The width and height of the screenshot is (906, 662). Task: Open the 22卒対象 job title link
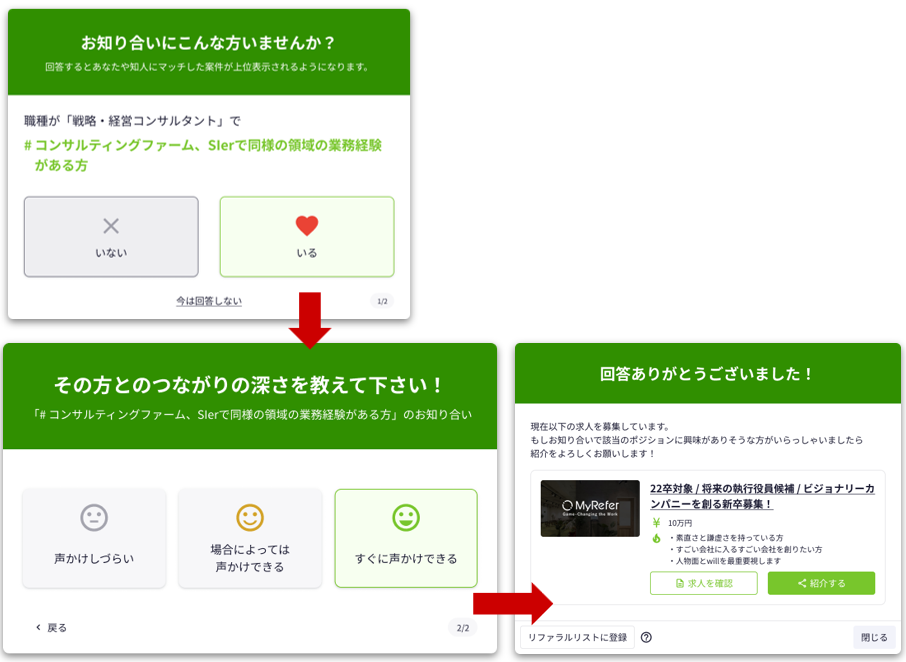coord(762,496)
